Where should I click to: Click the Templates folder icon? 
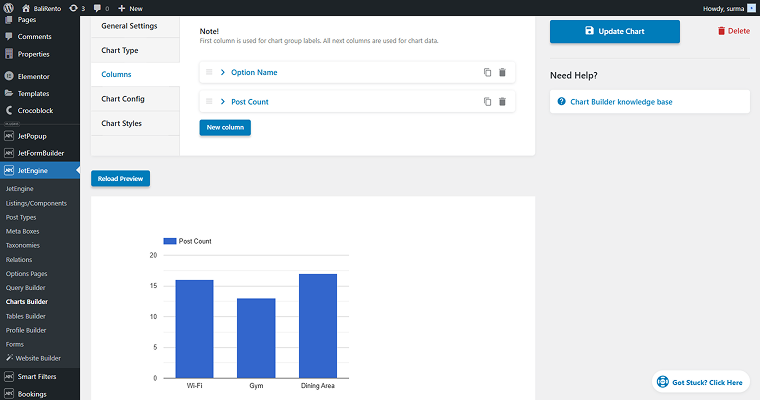pyautogui.click(x=9, y=93)
